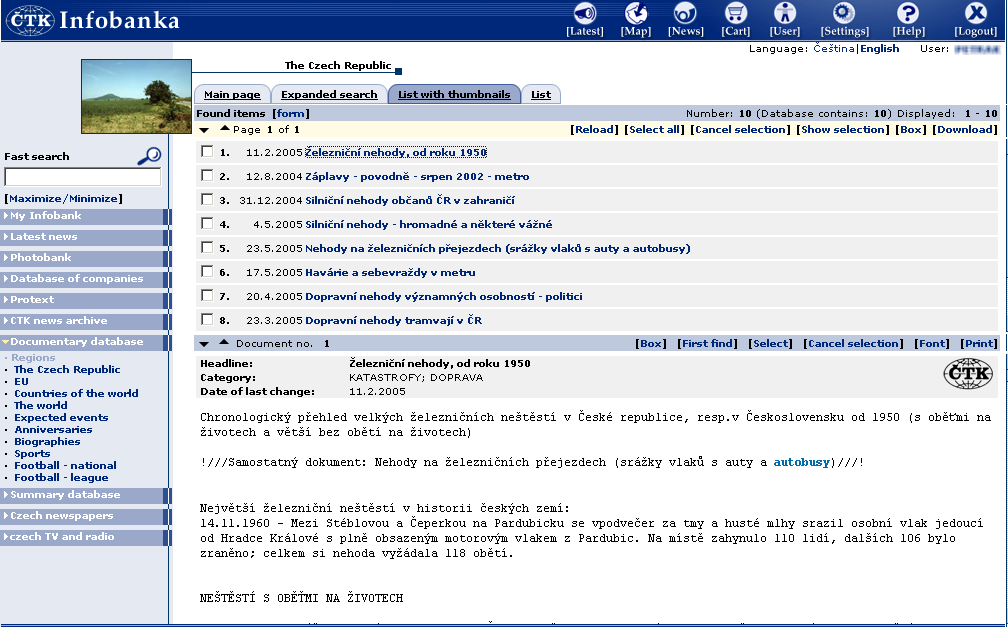The image size is (1008, 627).
Task: Click the User profile icon
Action: click(x=785, y=14)
